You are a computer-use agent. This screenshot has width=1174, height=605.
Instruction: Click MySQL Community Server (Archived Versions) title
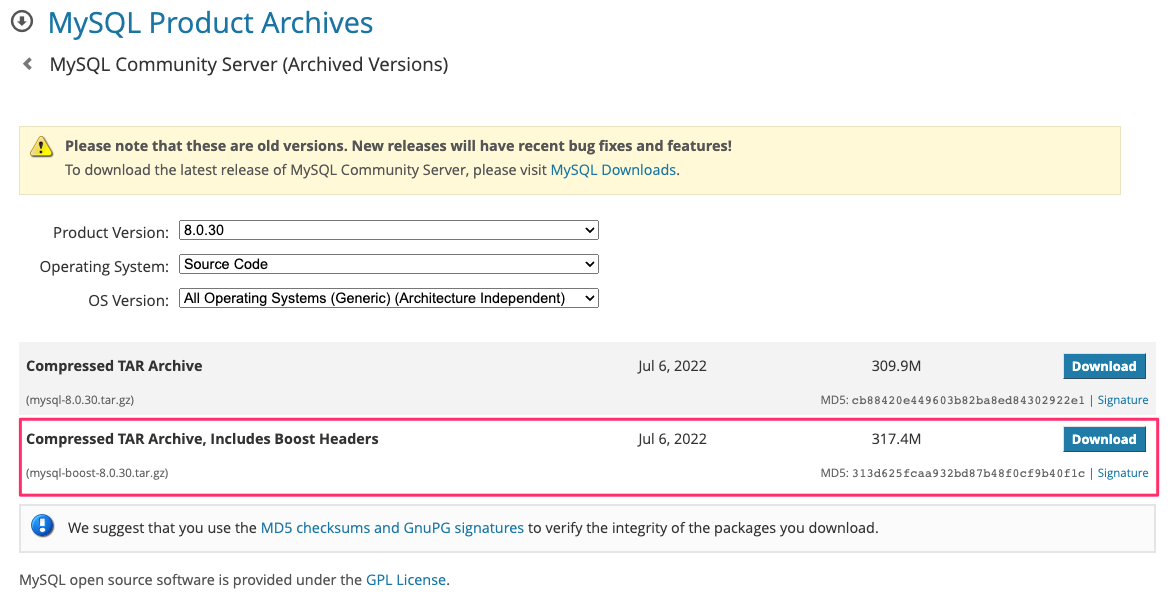pyautogui.click(x=249, y=65)
